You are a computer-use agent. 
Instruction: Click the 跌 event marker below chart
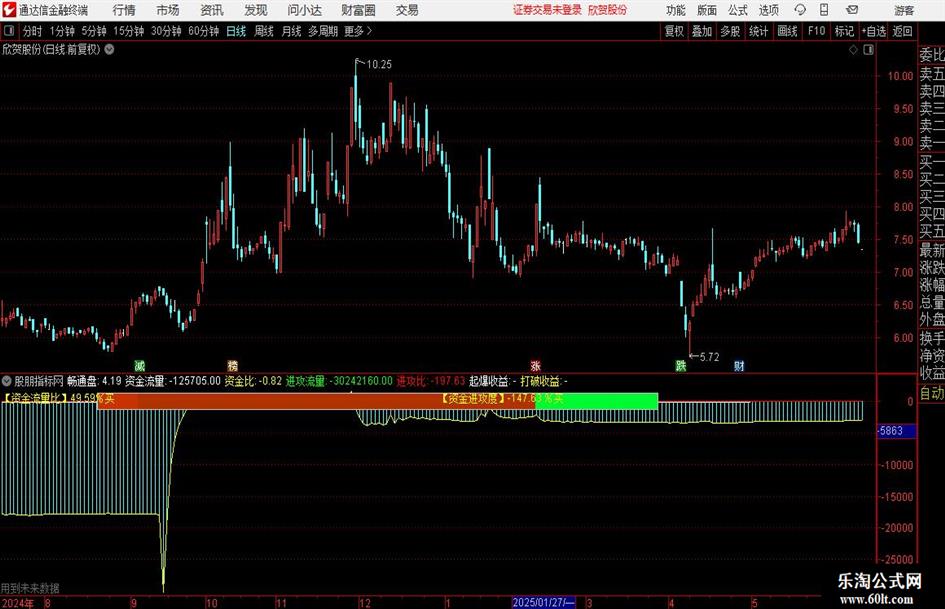click(680, 365)
